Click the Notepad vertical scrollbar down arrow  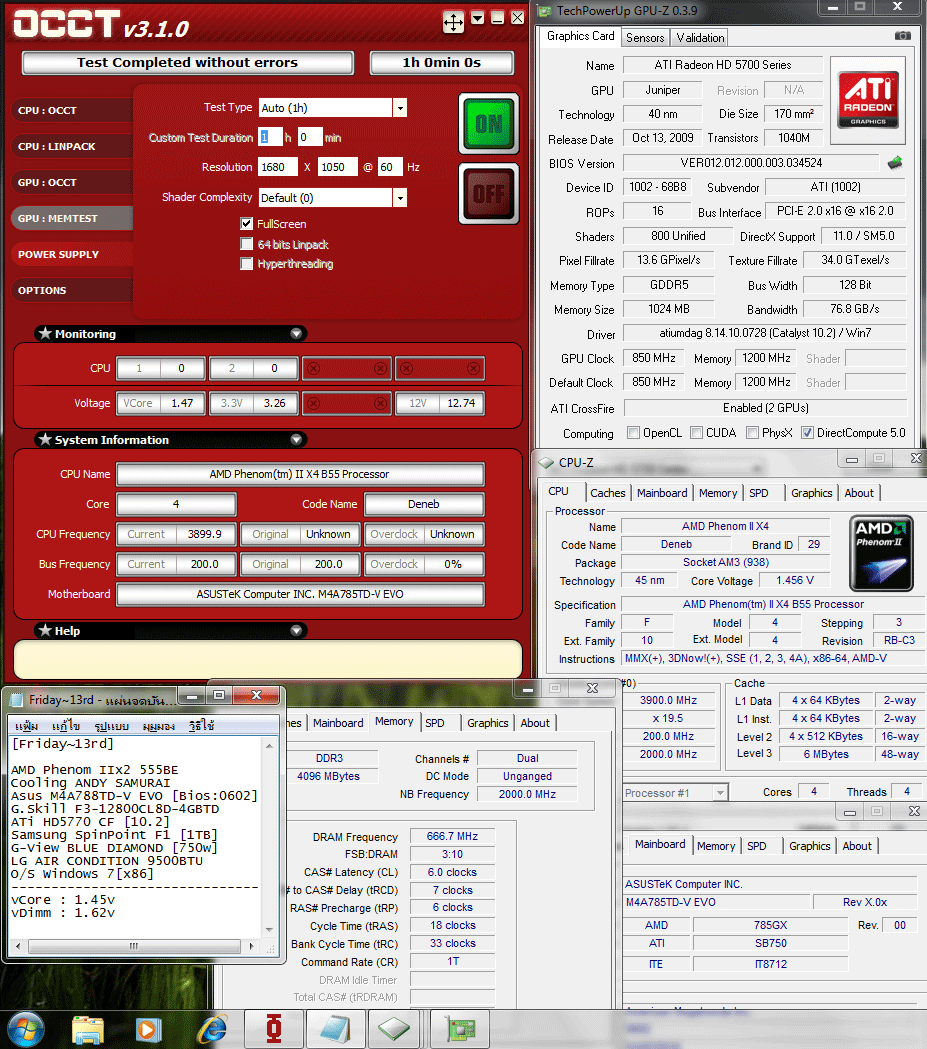click(x=270, y=929)
